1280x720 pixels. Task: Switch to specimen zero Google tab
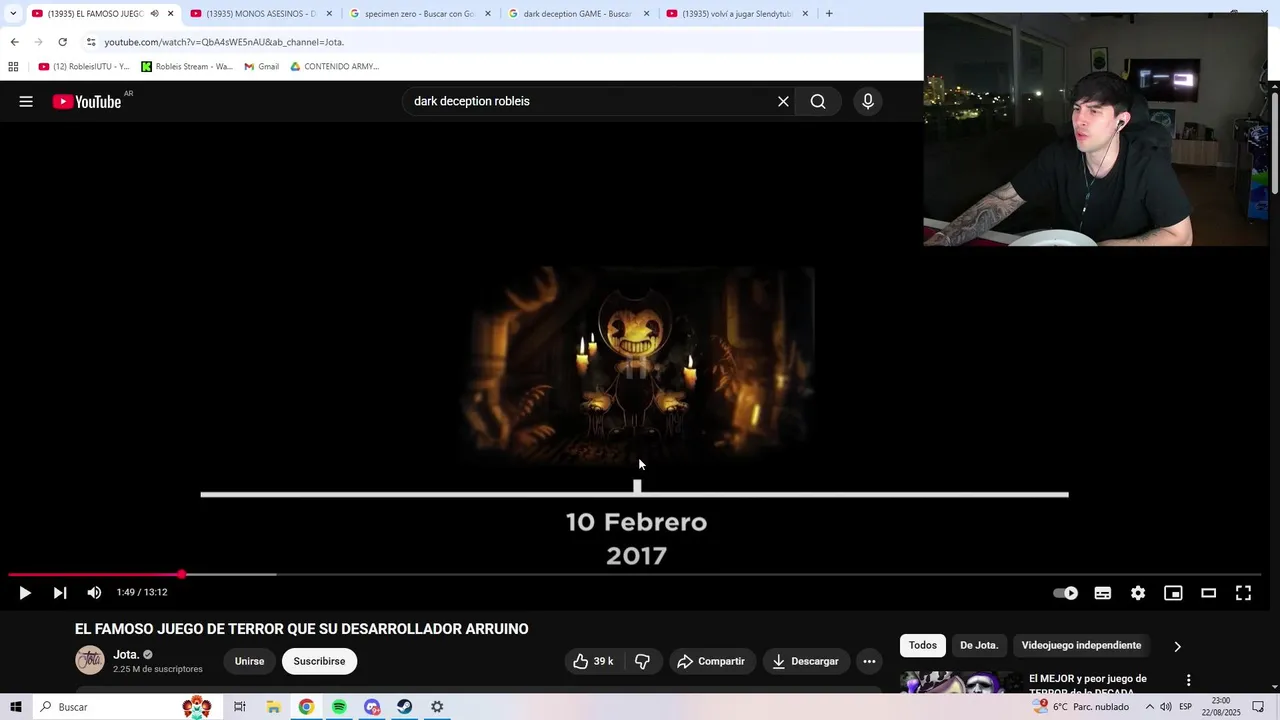(420, 14)
